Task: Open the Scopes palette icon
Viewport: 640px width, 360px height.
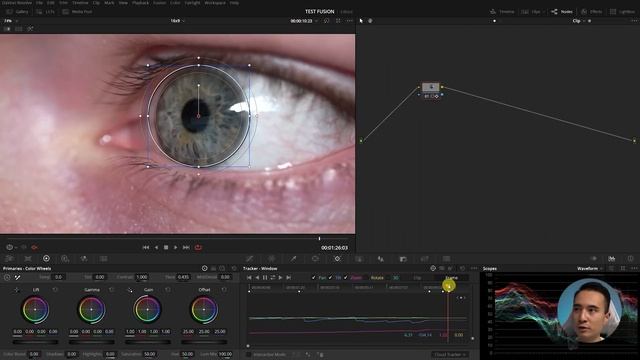Action: click(x=611, y=259)
